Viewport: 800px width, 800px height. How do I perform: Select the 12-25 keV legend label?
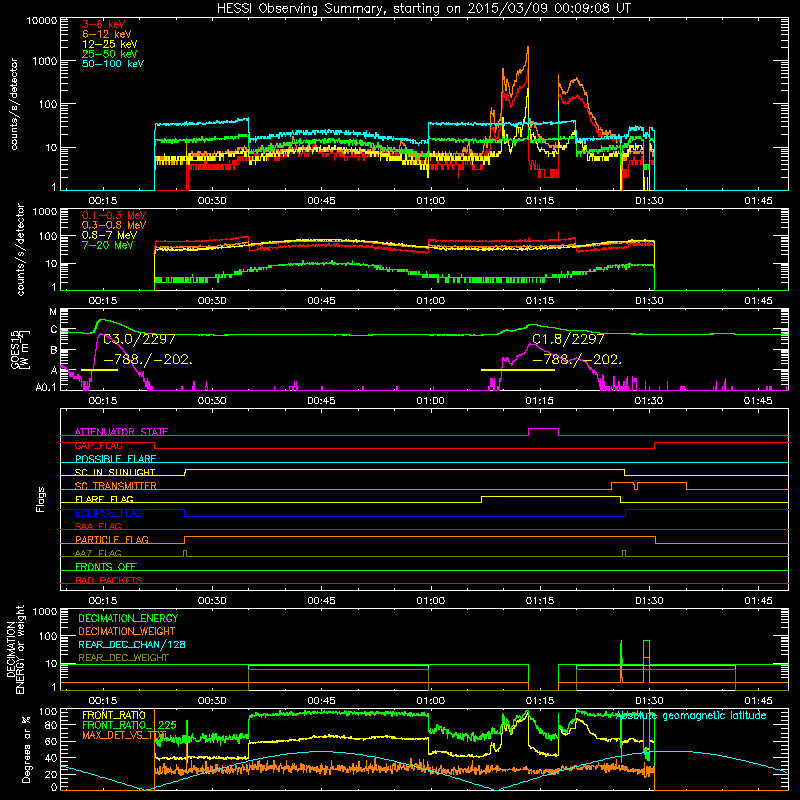pos(110,44)
